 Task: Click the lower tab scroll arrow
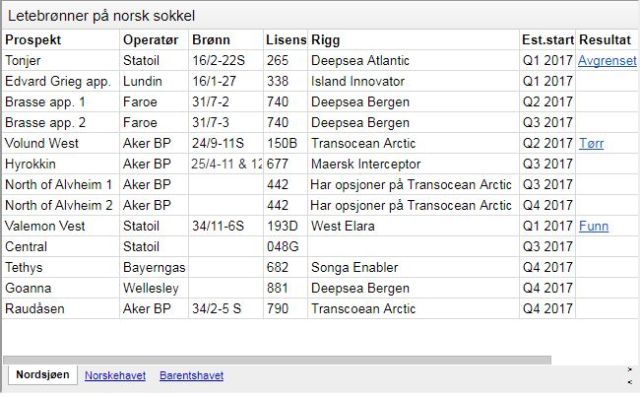click(x=630, y=382)
